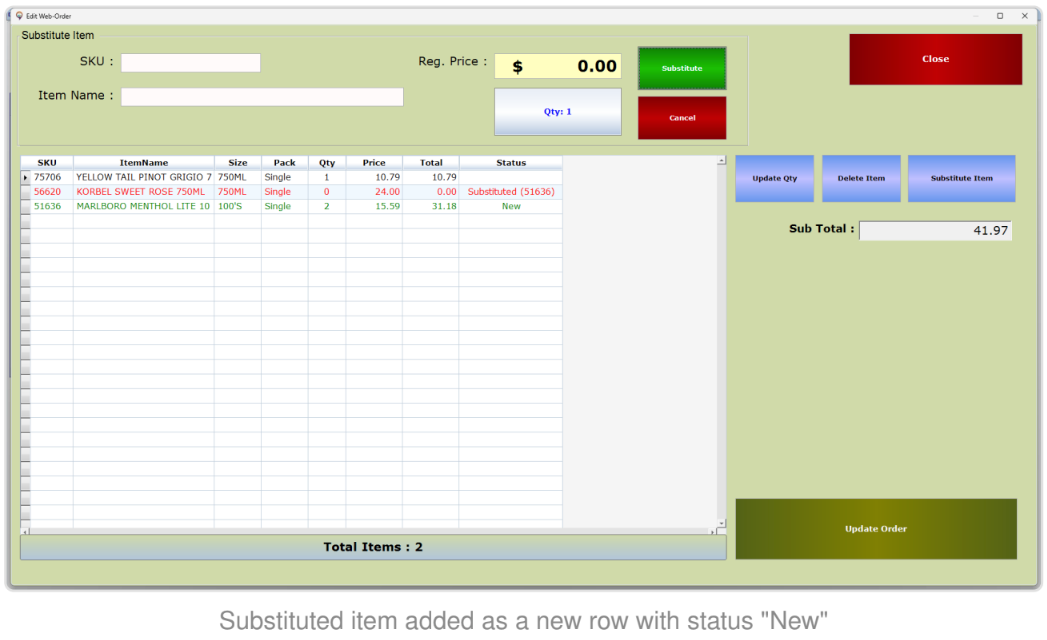Select the green SKU 51636 cell
1047x640 pixels.
(x=51, y=206)
